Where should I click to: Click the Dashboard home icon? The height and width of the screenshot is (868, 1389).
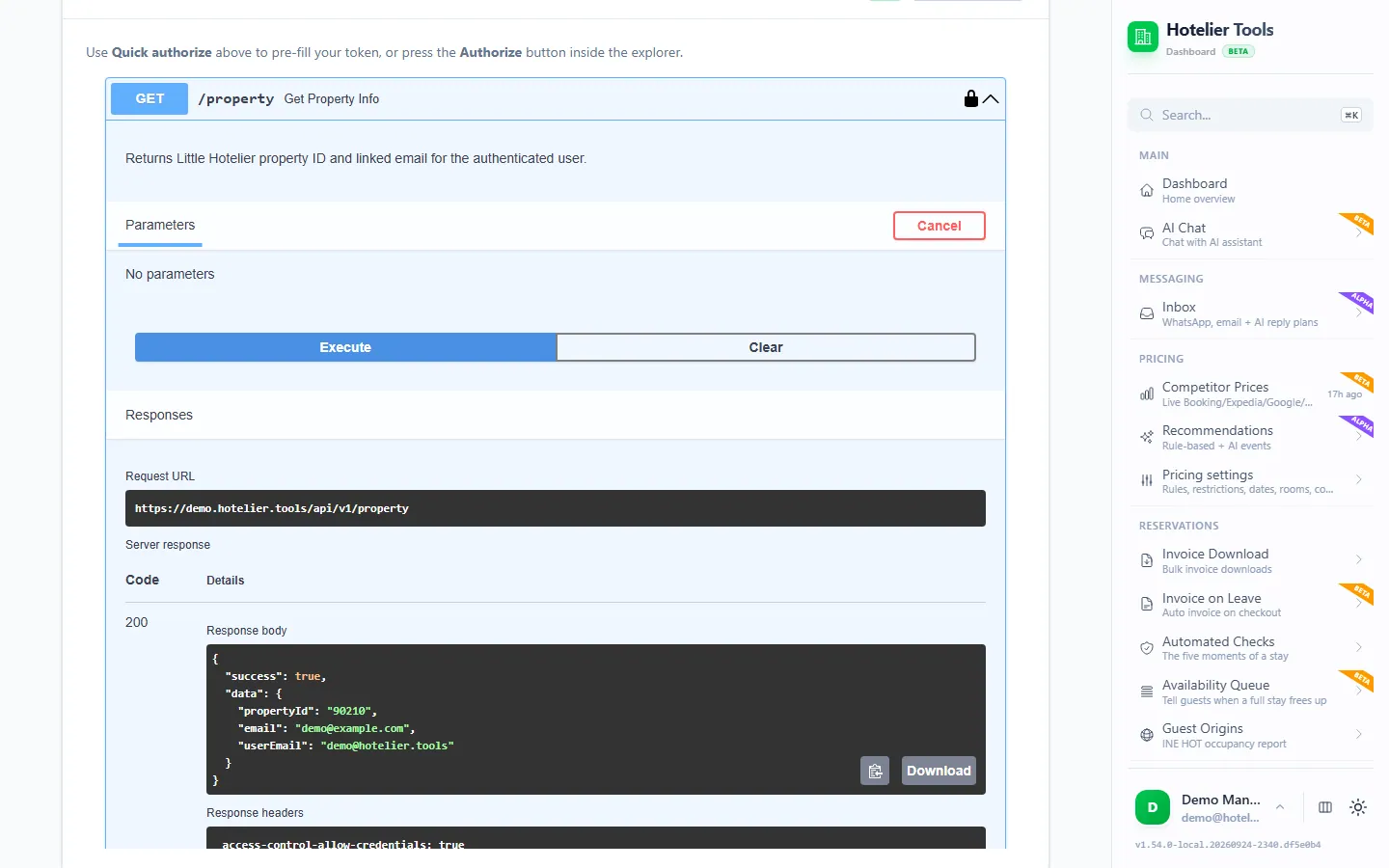click(x=1147, y=190)
